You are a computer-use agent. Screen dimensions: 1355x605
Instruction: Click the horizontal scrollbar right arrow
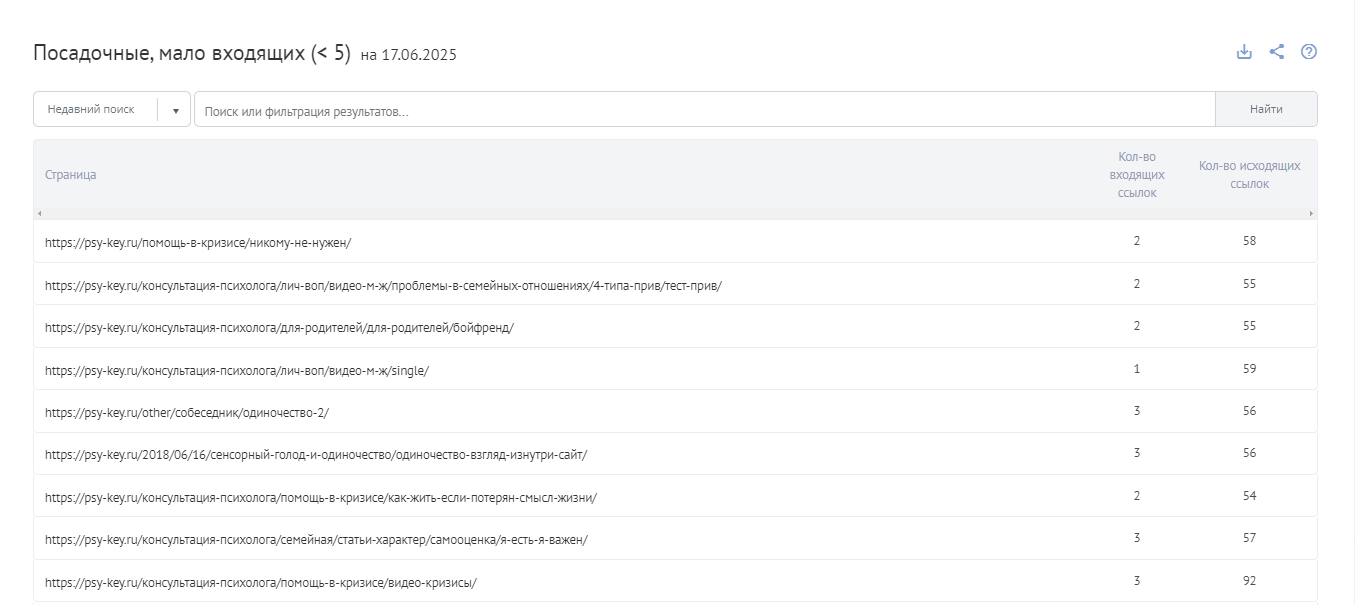(x=1311, y=214)
